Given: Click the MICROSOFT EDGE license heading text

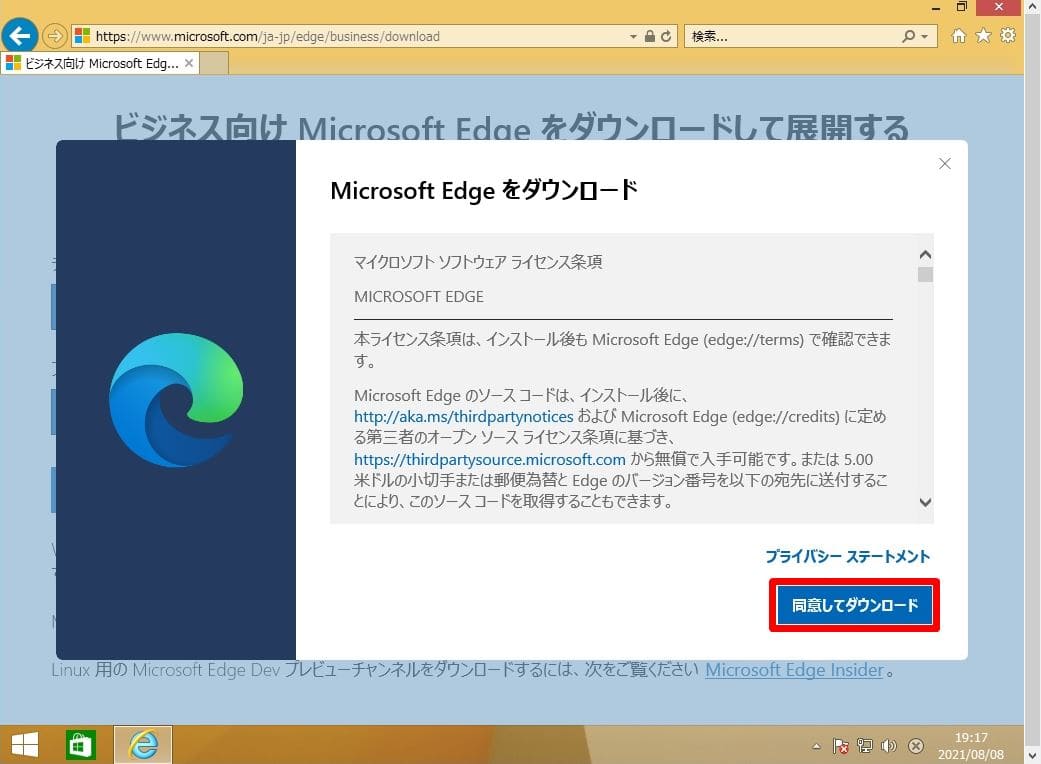Looking at the screenshot, I should coord(418,297).
